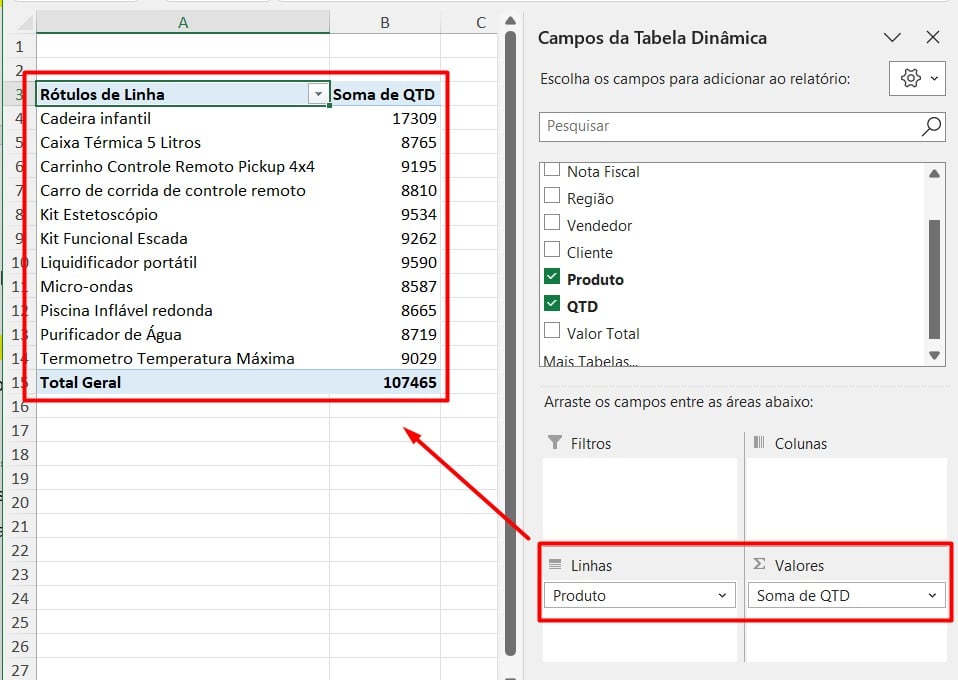Click the worksheet vertical scrollbar thumb
The image size is (958, 680).
(511, 342)
